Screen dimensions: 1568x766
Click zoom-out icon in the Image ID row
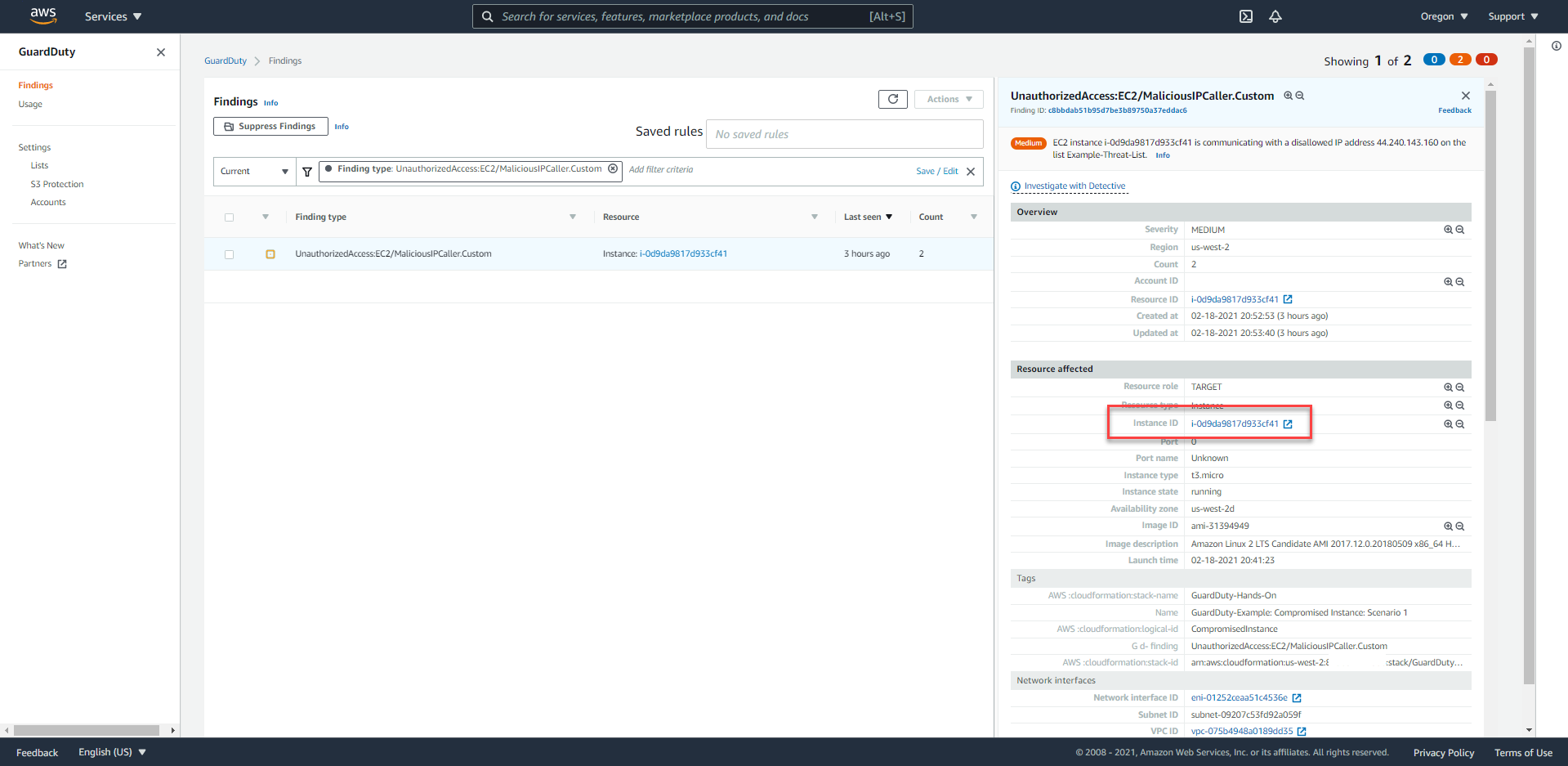tap(1460, 526)
